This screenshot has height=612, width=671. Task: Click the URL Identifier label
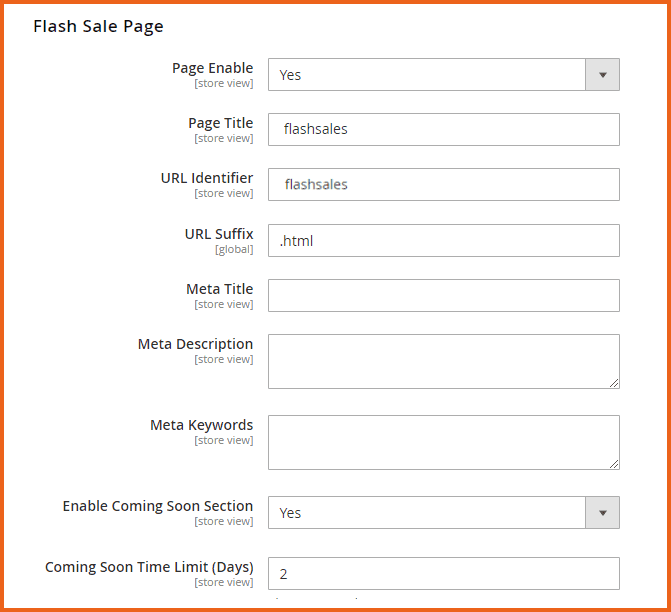pos(206,178)
